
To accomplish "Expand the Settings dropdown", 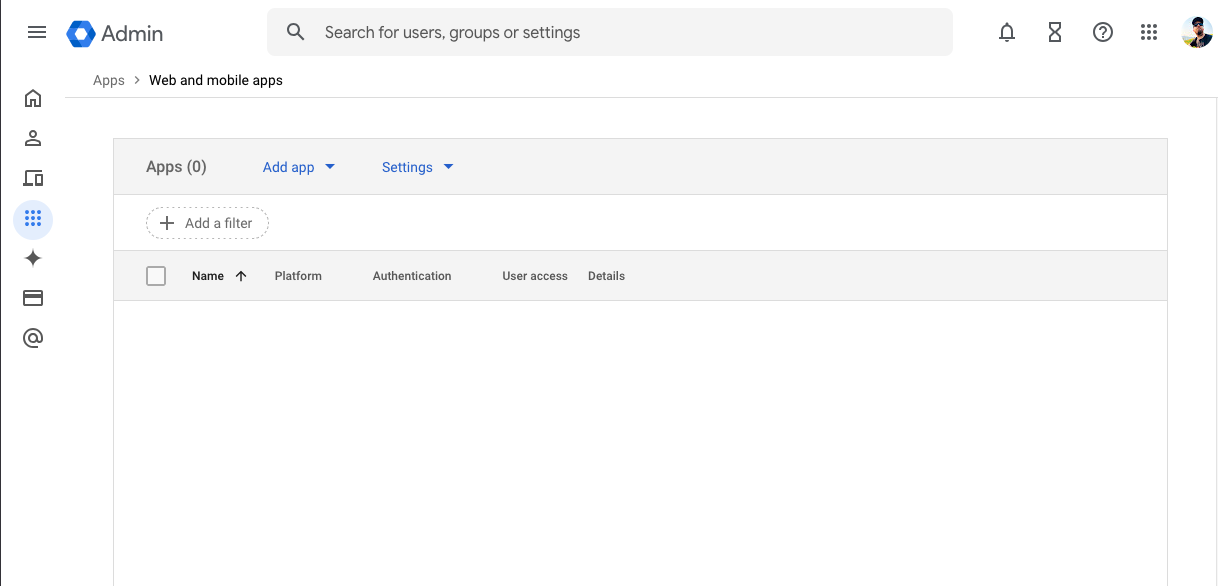I will point(417,167).
